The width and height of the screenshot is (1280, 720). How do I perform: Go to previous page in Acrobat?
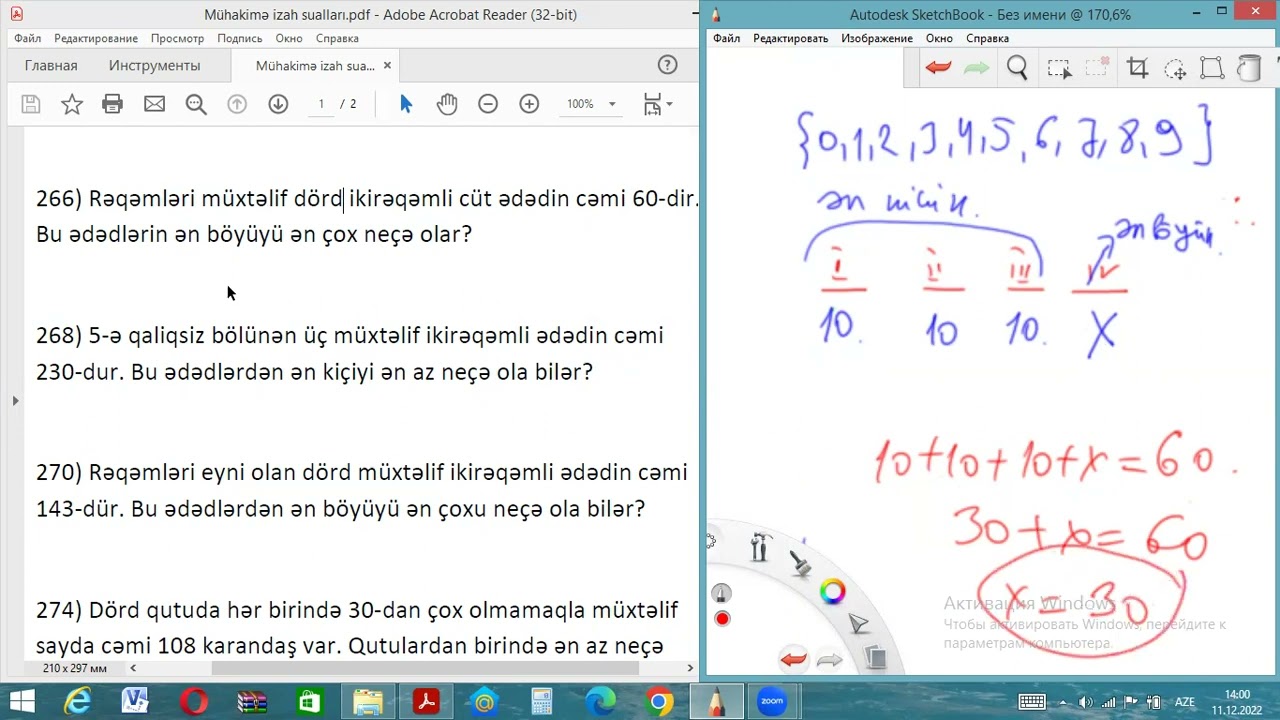tap(237, 104)
